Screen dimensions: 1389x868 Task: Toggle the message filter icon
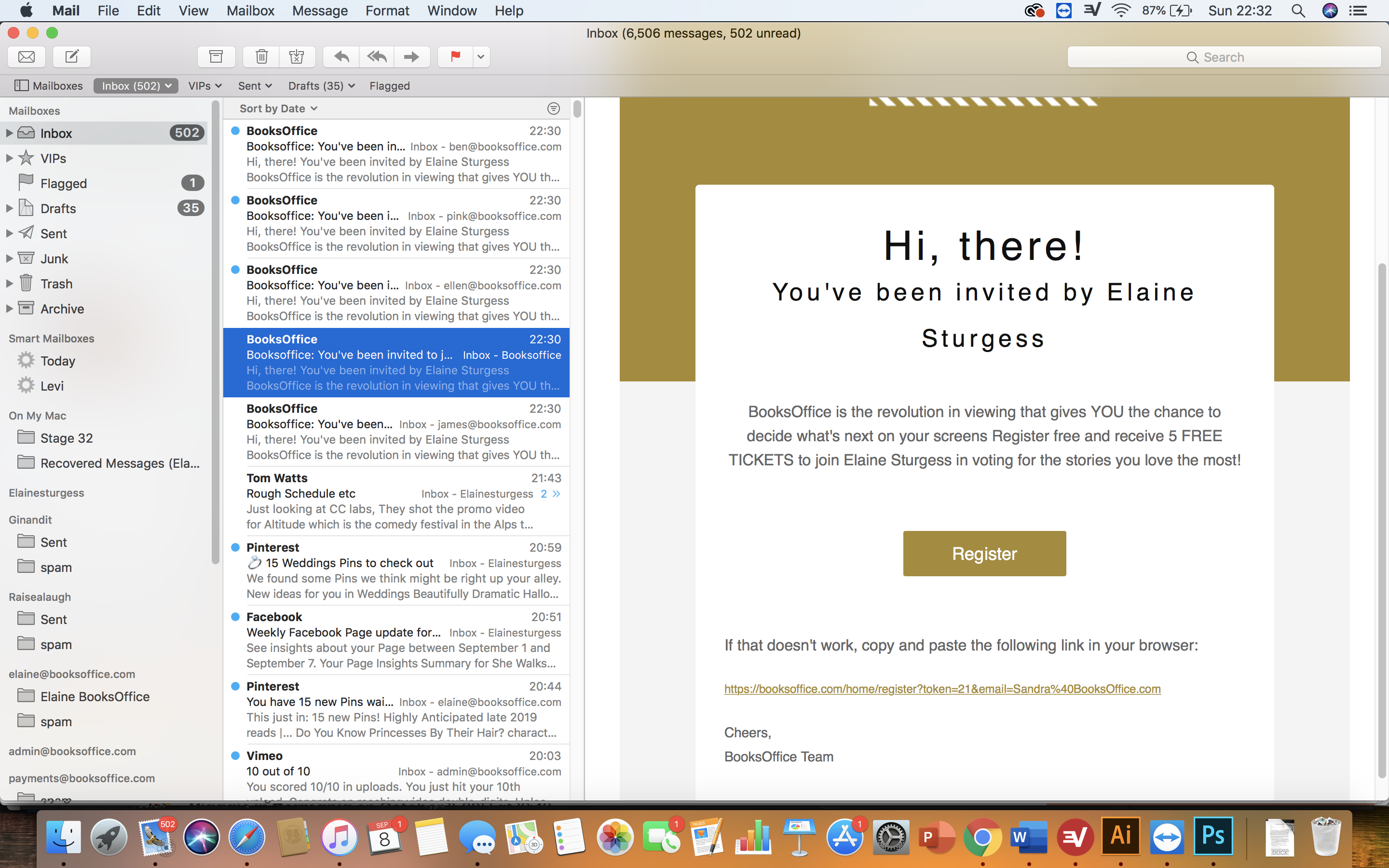[x=553, y=108]
